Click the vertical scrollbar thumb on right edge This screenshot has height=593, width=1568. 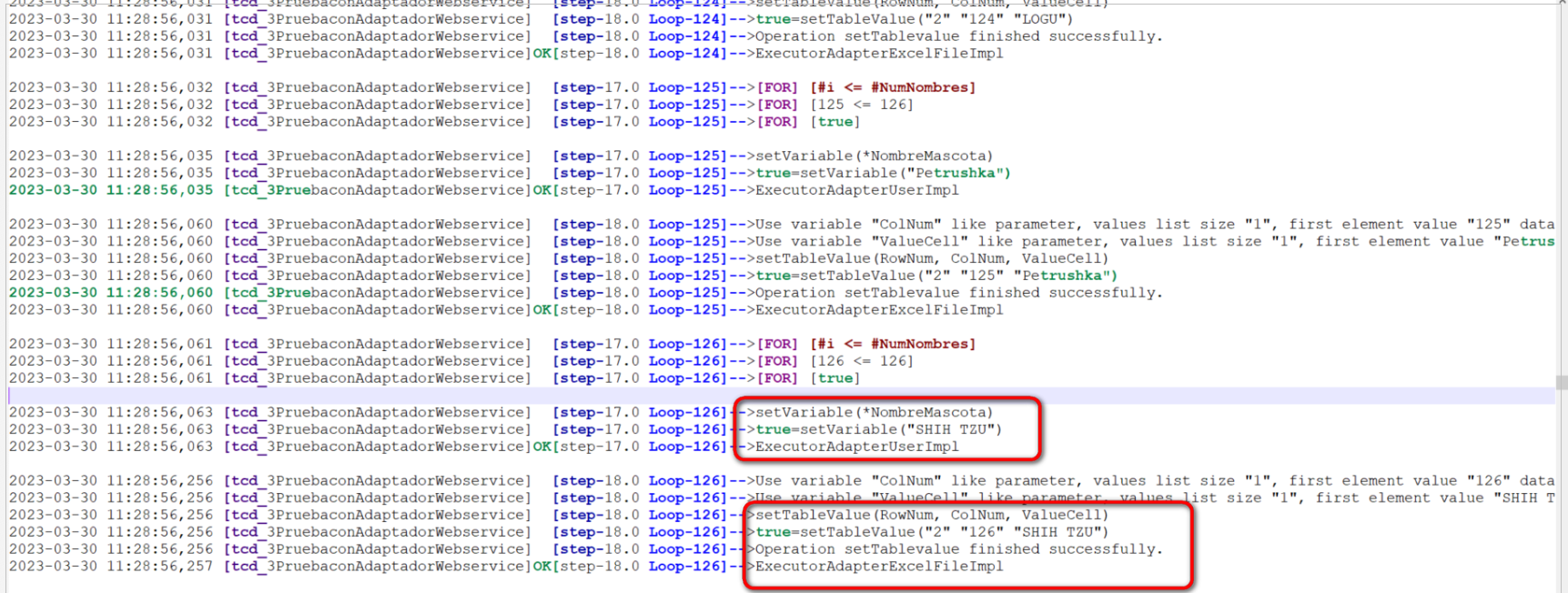[x=1562, y=383]
